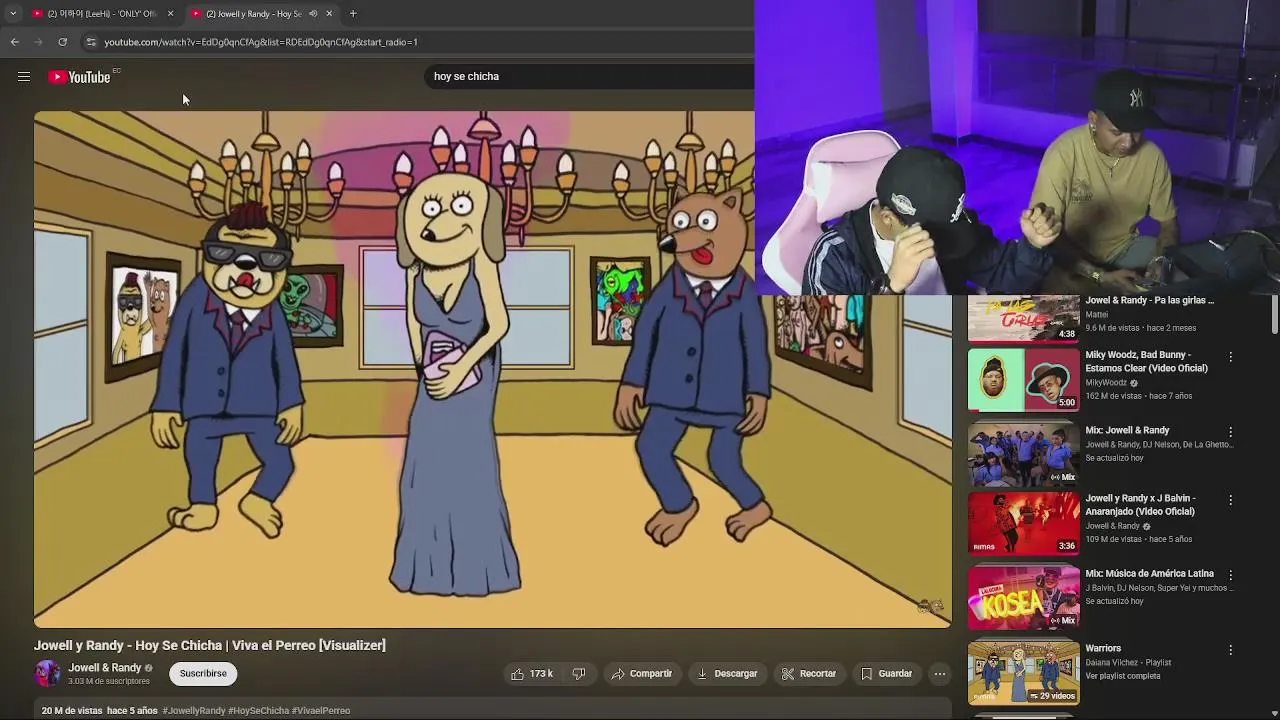Open options menu for 'Mix: Jowell & Randy'
Viewport: 1280px width, 720px height.
coord(1231,432)
